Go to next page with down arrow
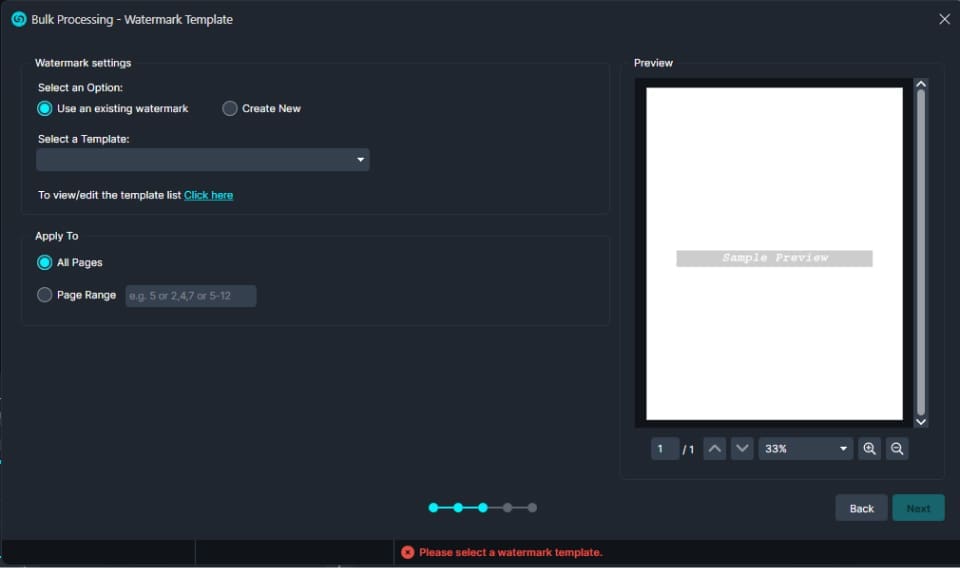The width and height of the screenshot is (960, 568). click(x=742, y=449)
